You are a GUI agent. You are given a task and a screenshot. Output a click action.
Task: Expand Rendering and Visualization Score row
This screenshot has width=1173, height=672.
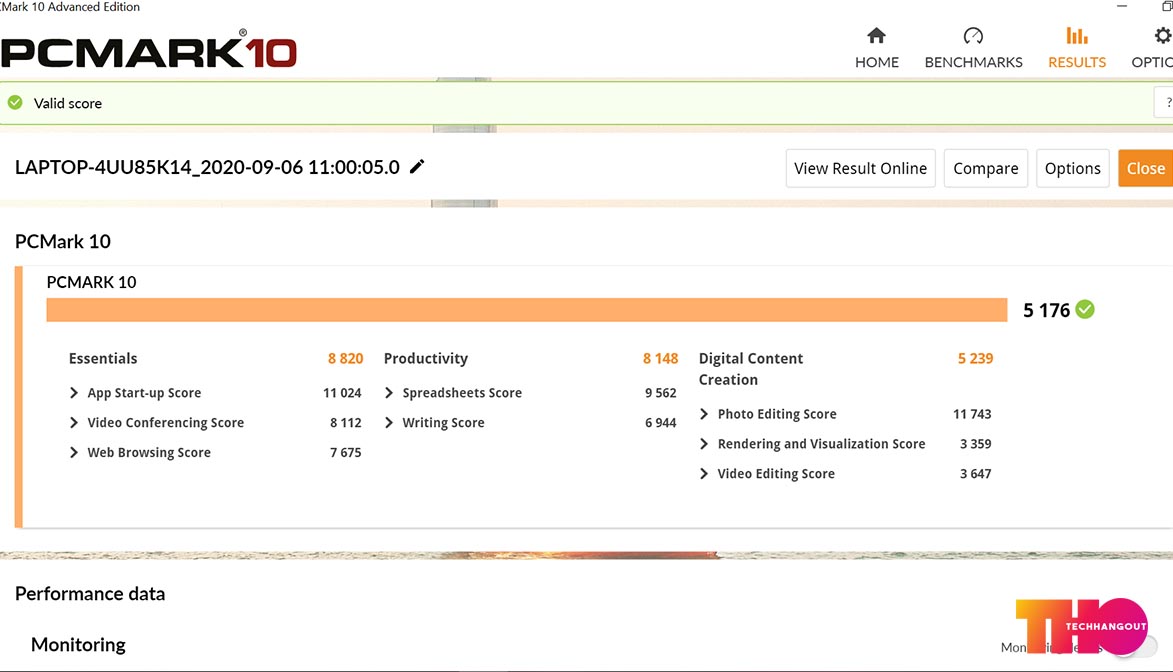coord(703,444)
